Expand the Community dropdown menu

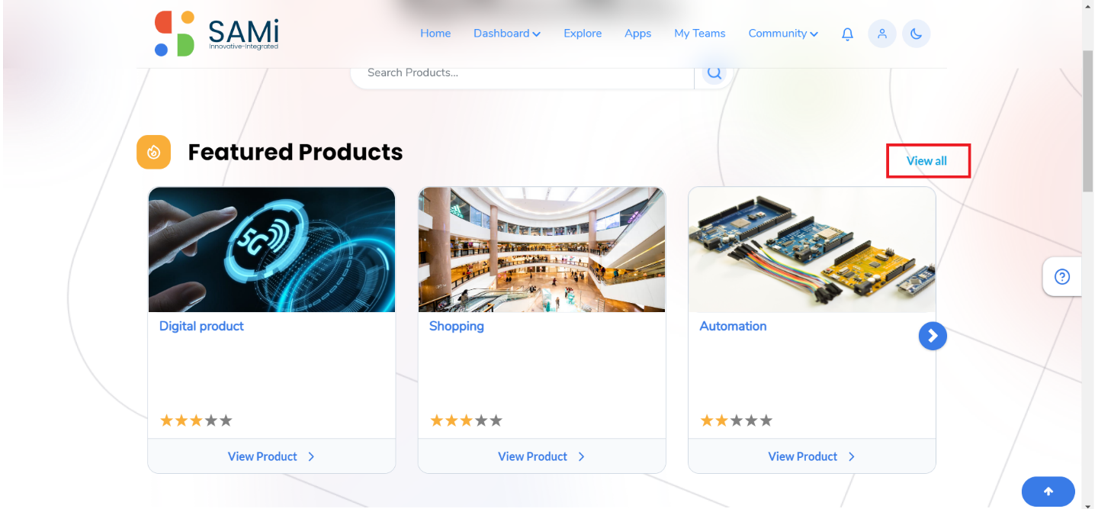(783, 34)
